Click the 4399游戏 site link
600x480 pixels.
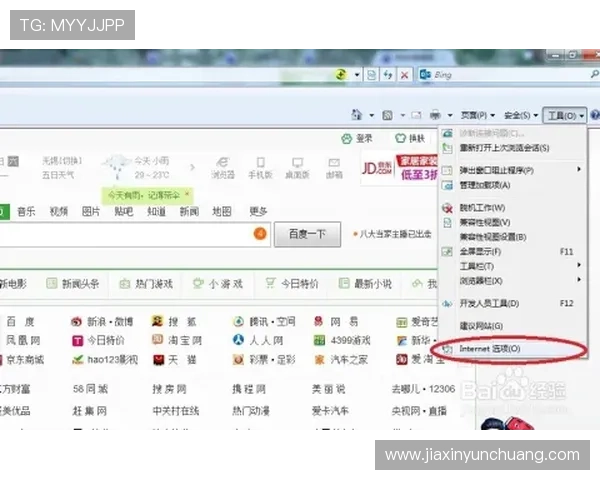point(342,340)
